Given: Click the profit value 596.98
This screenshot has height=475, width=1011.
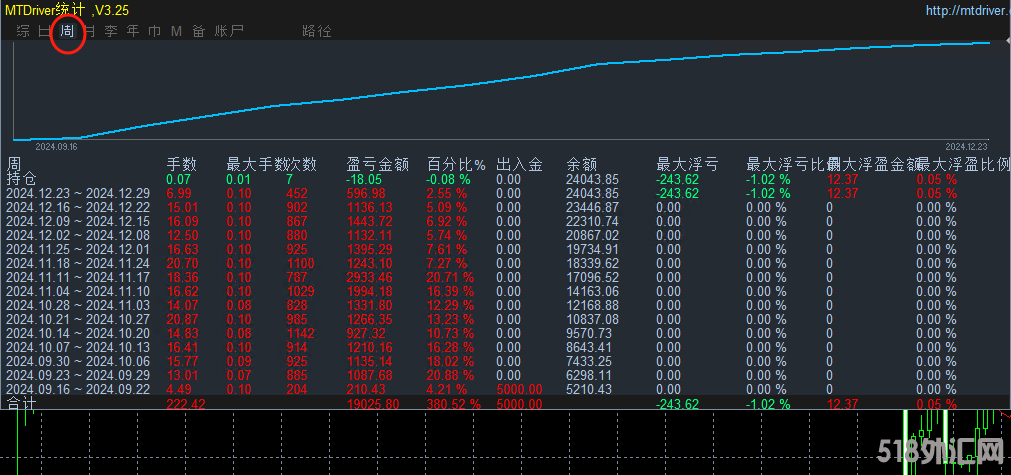Looking at the screenshot, I should click(x=366, y=193).
